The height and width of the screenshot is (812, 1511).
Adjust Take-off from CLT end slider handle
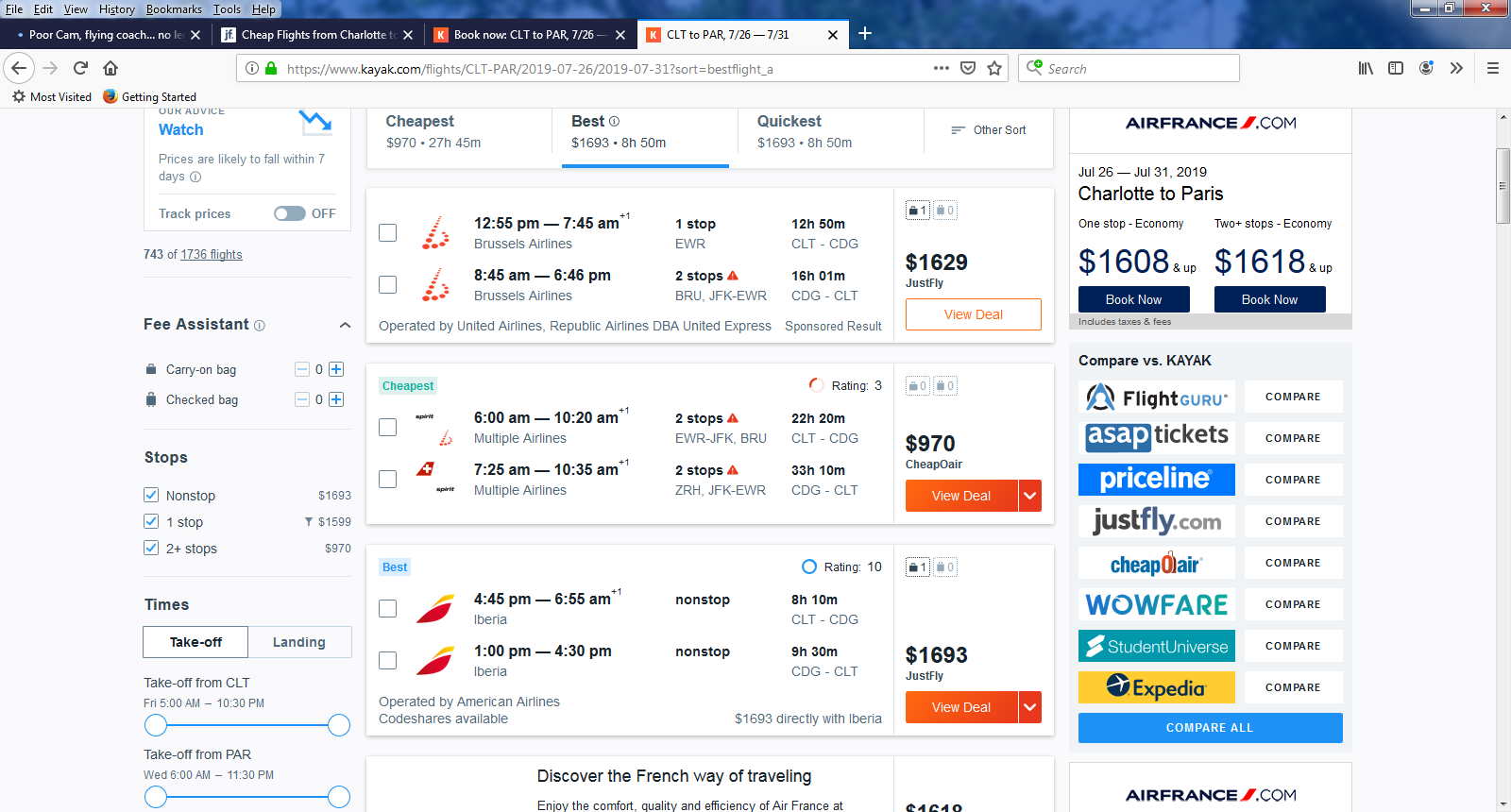click(x=339, y=725)
